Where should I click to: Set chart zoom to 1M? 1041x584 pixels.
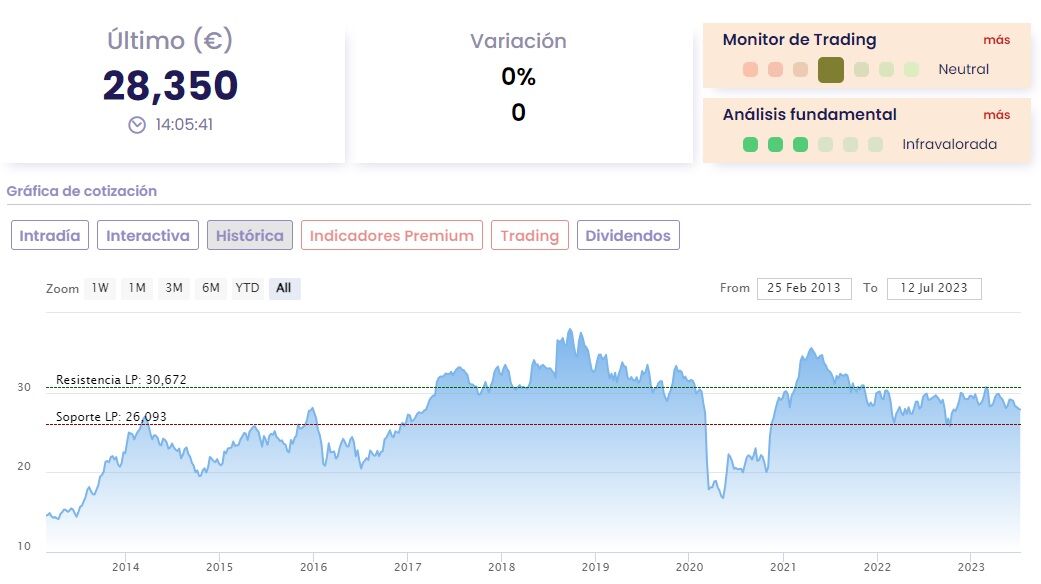coord(137,288)
